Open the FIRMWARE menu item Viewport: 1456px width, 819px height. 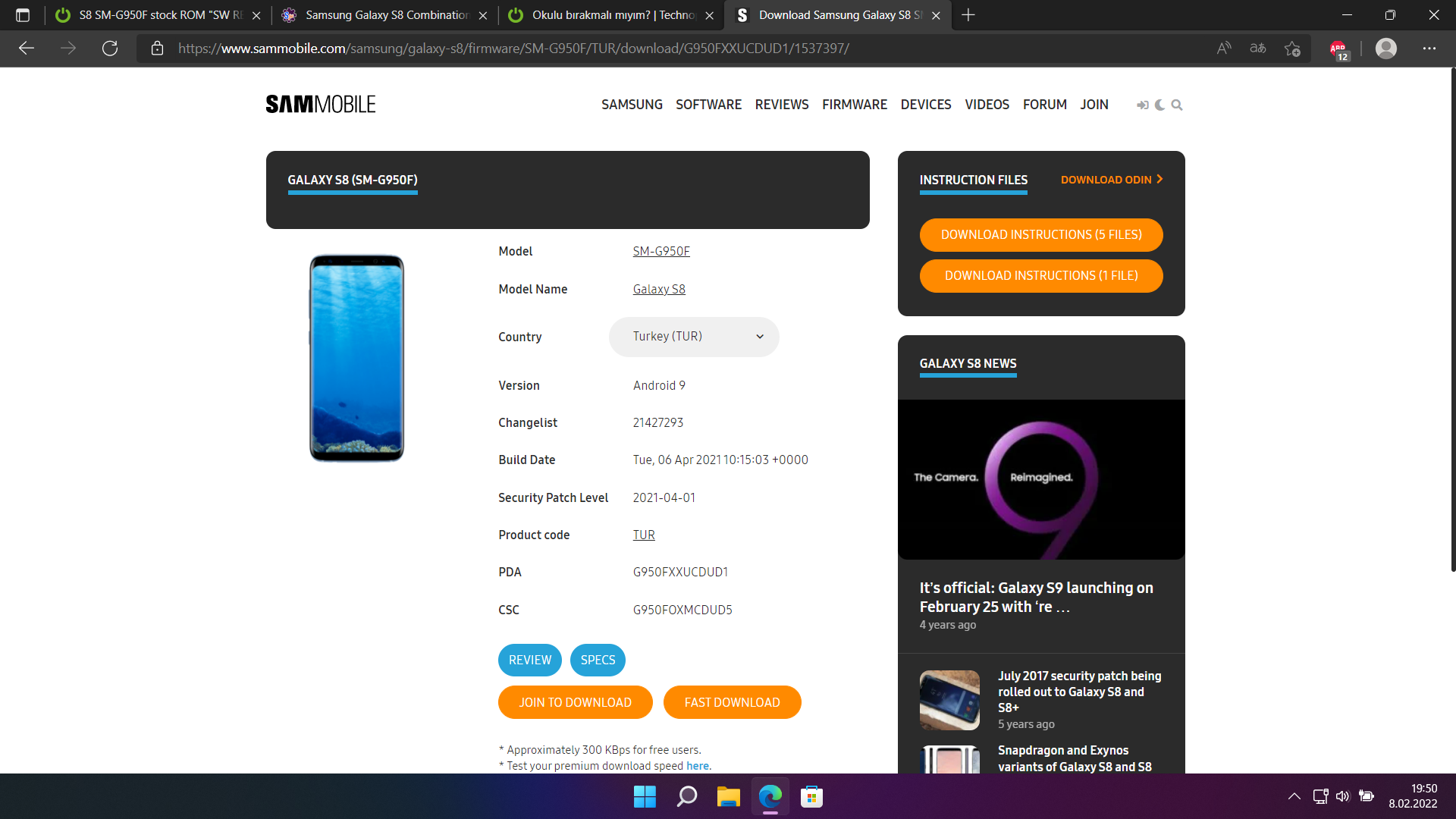pyautogui.click(x=854, y=105)
